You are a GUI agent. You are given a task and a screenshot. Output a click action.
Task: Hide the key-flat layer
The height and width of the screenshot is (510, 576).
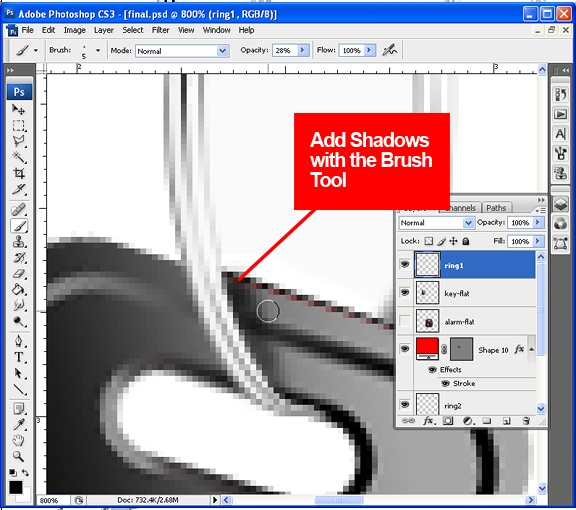tap(405, 292)
